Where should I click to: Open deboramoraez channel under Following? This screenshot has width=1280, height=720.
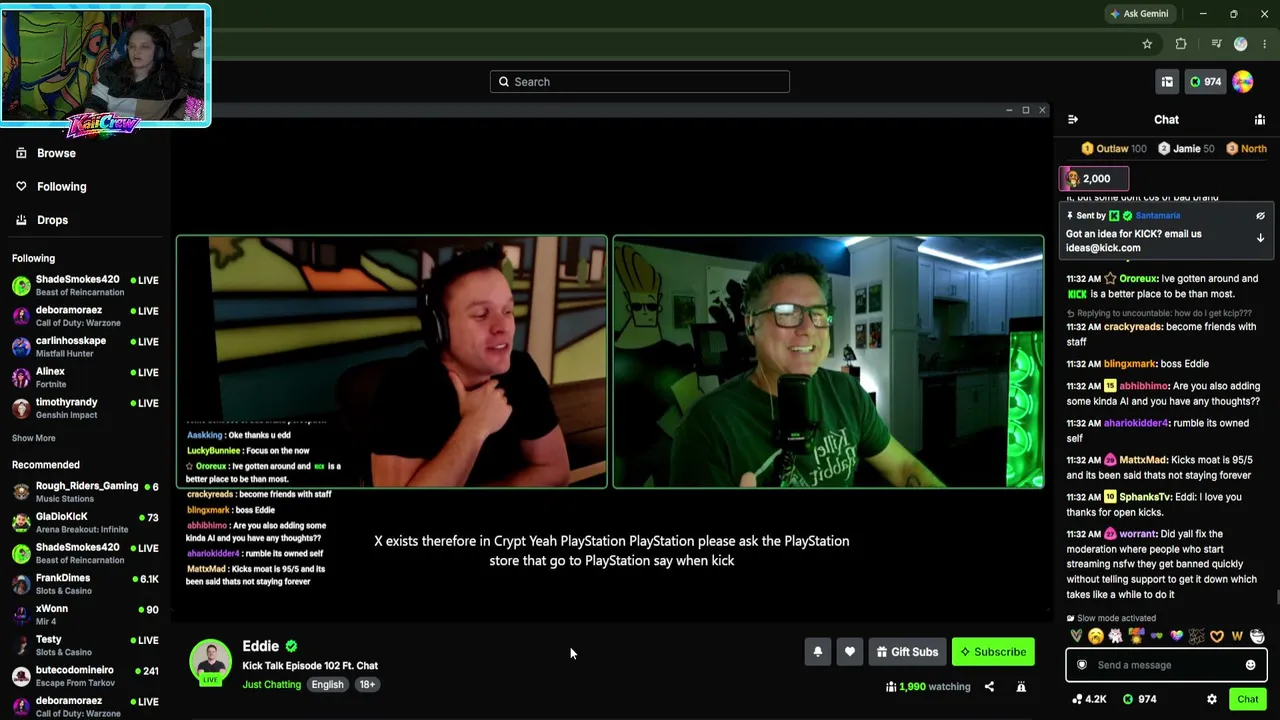(85, 316)
